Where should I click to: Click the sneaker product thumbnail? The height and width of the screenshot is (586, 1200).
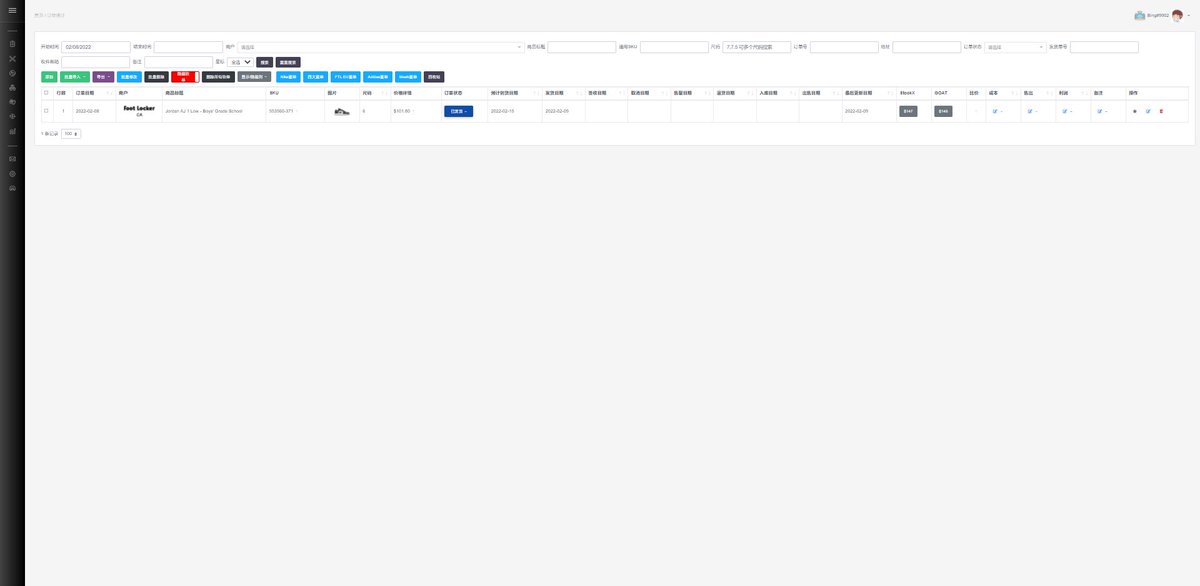(343, 111)
